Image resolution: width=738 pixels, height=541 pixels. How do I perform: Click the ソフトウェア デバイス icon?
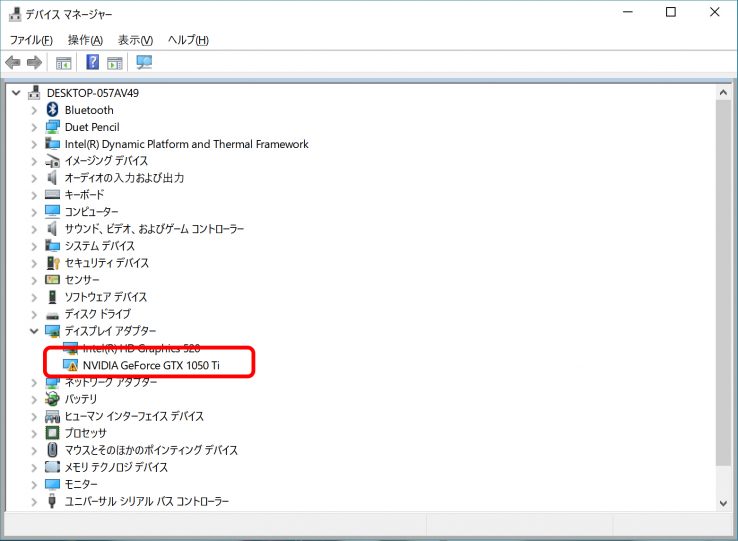(x=52, y=297)
